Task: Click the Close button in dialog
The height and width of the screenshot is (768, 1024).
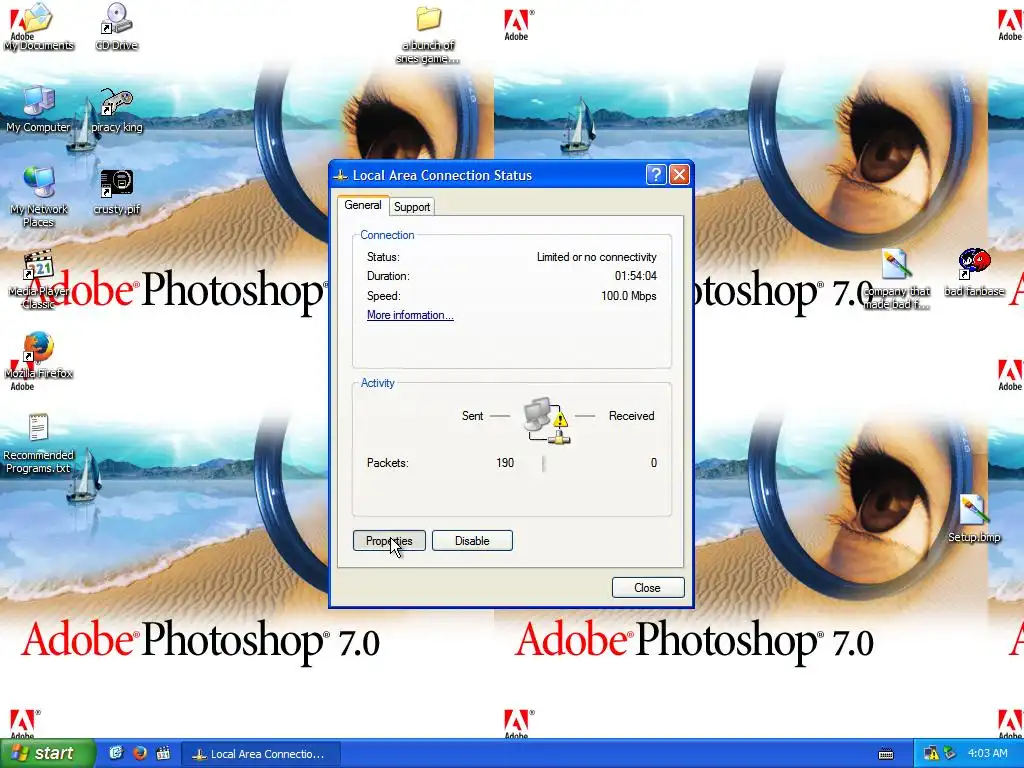Action: pos(648,588)
